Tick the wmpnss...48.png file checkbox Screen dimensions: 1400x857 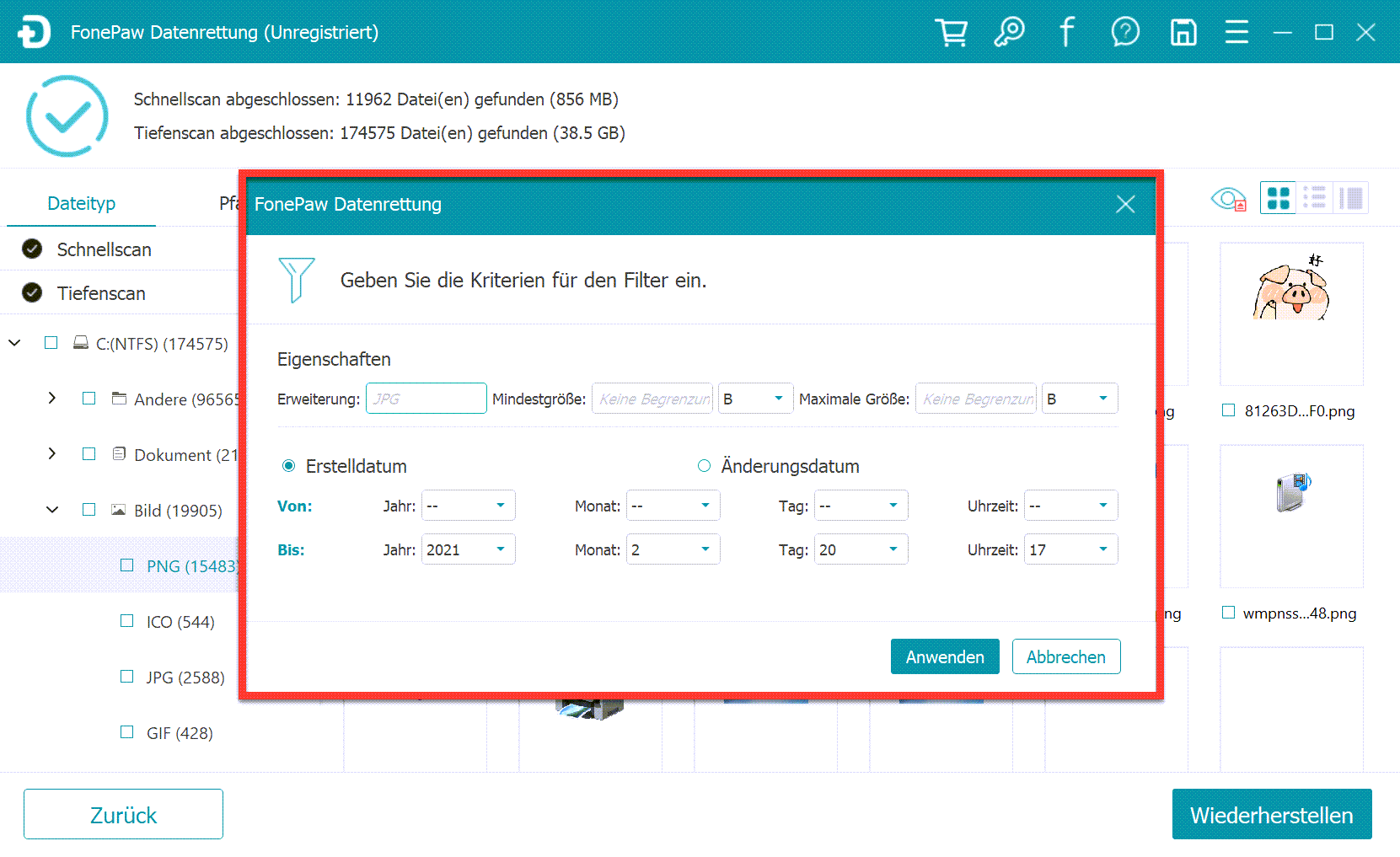click(x=1228, y=613)
